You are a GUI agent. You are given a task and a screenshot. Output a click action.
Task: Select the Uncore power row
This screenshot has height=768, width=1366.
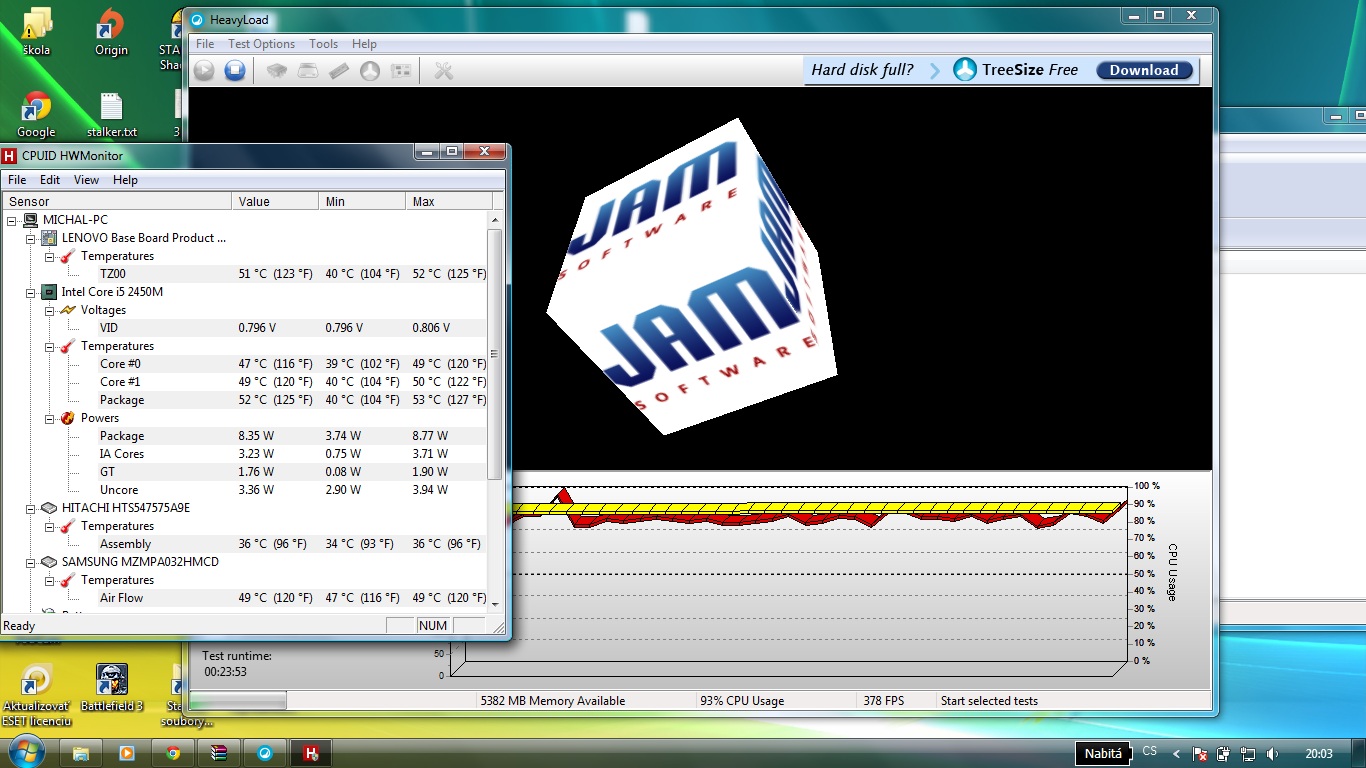point(245,490)
